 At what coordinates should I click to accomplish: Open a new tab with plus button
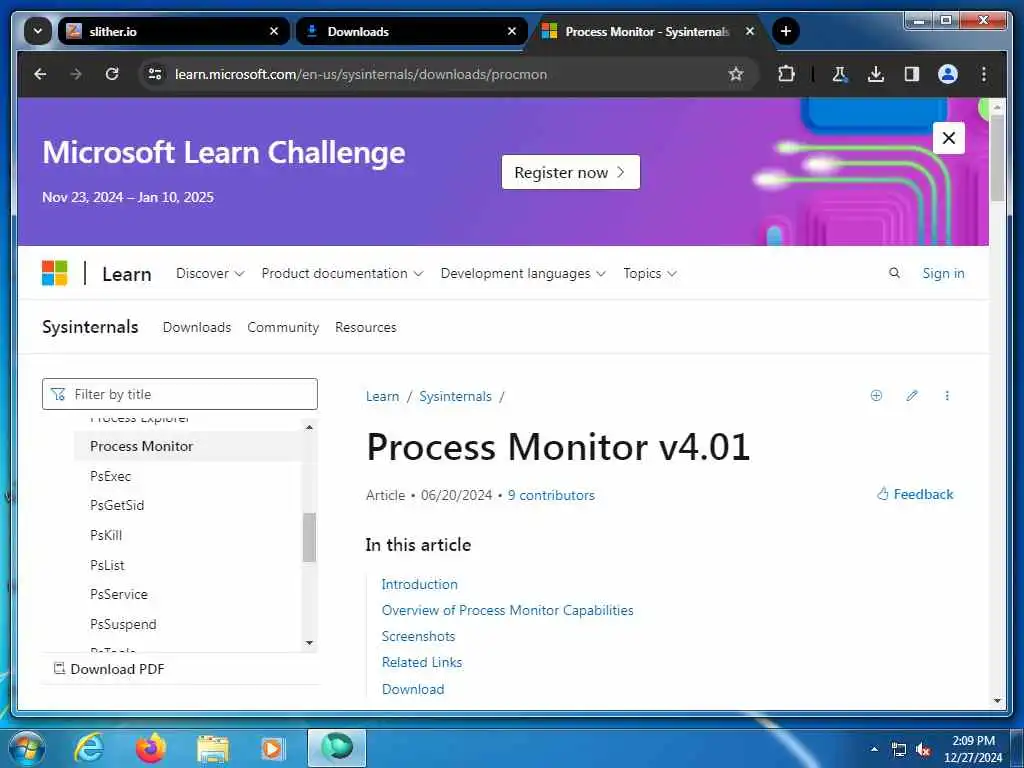pyautogui.click(x=786, y=31)
